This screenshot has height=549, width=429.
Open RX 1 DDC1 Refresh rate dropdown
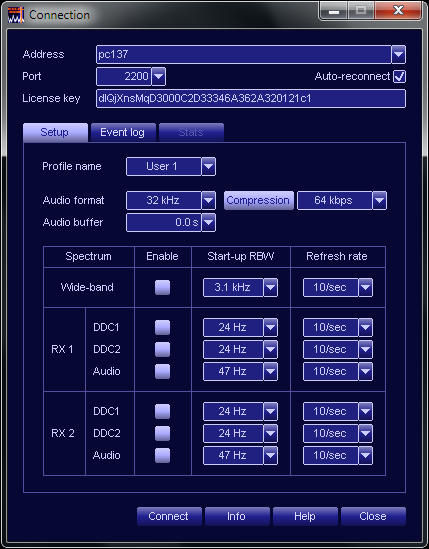365,327
